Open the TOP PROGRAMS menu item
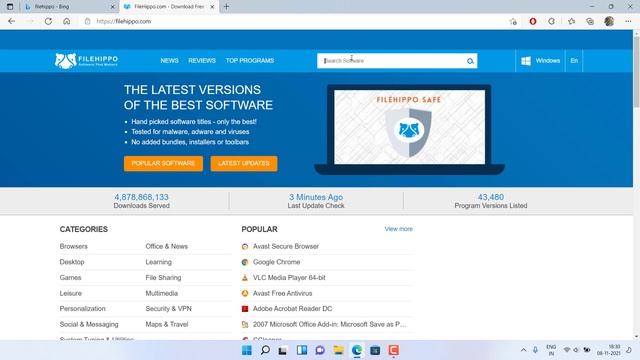This screenshot has height=360, width=640. 250,60
